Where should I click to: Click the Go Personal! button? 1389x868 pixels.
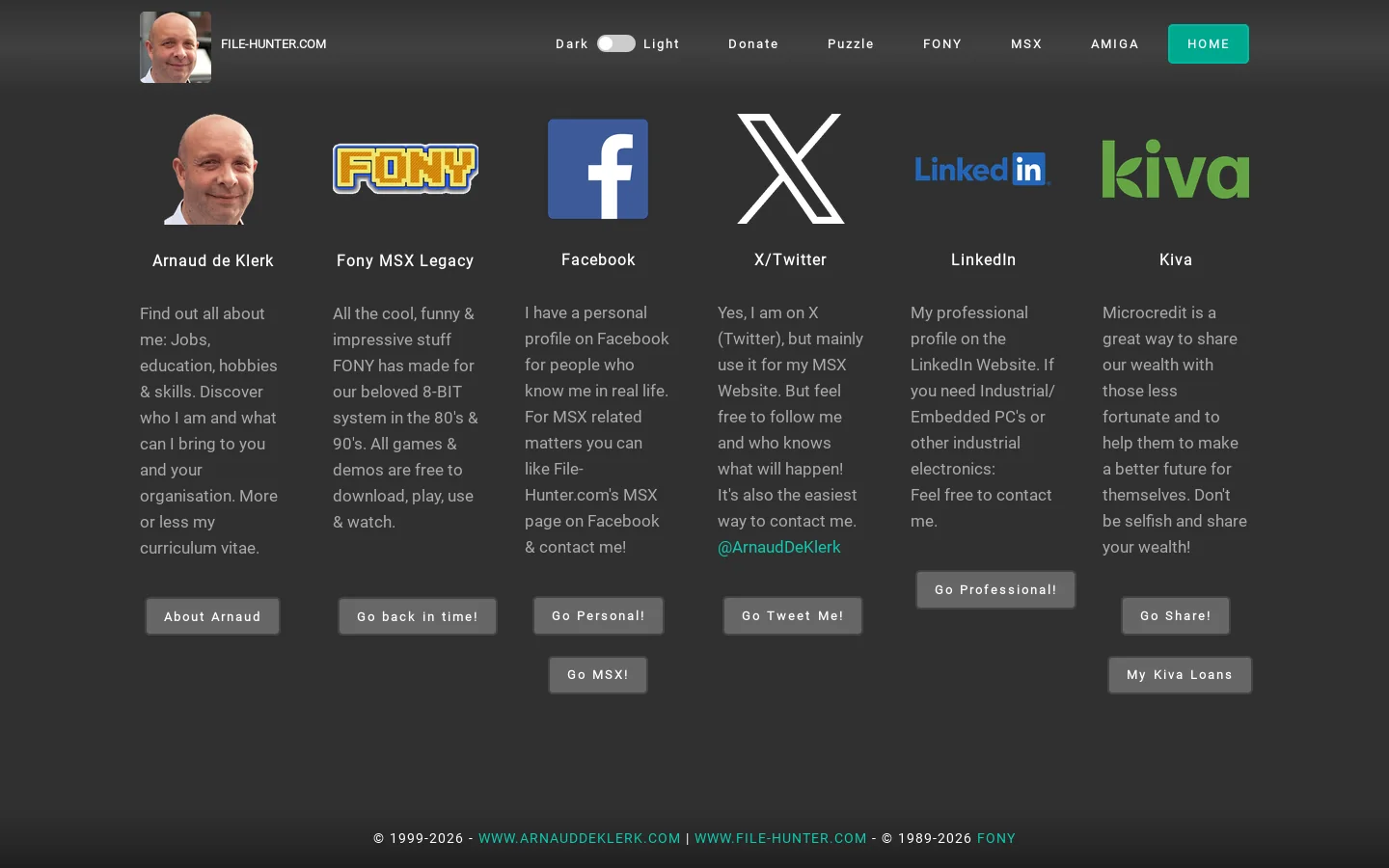click(x=598, y=615)
